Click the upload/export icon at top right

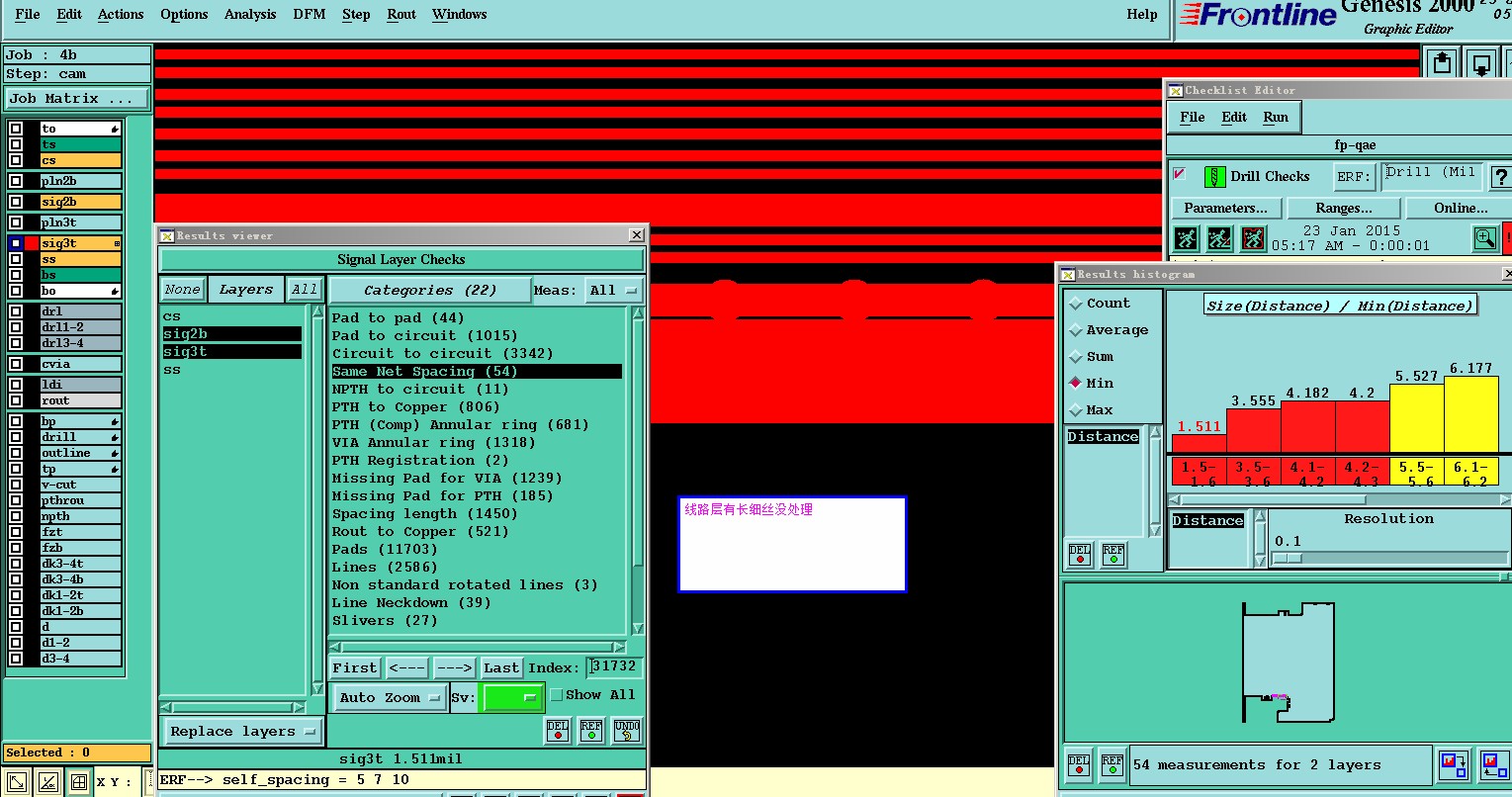1442,63
